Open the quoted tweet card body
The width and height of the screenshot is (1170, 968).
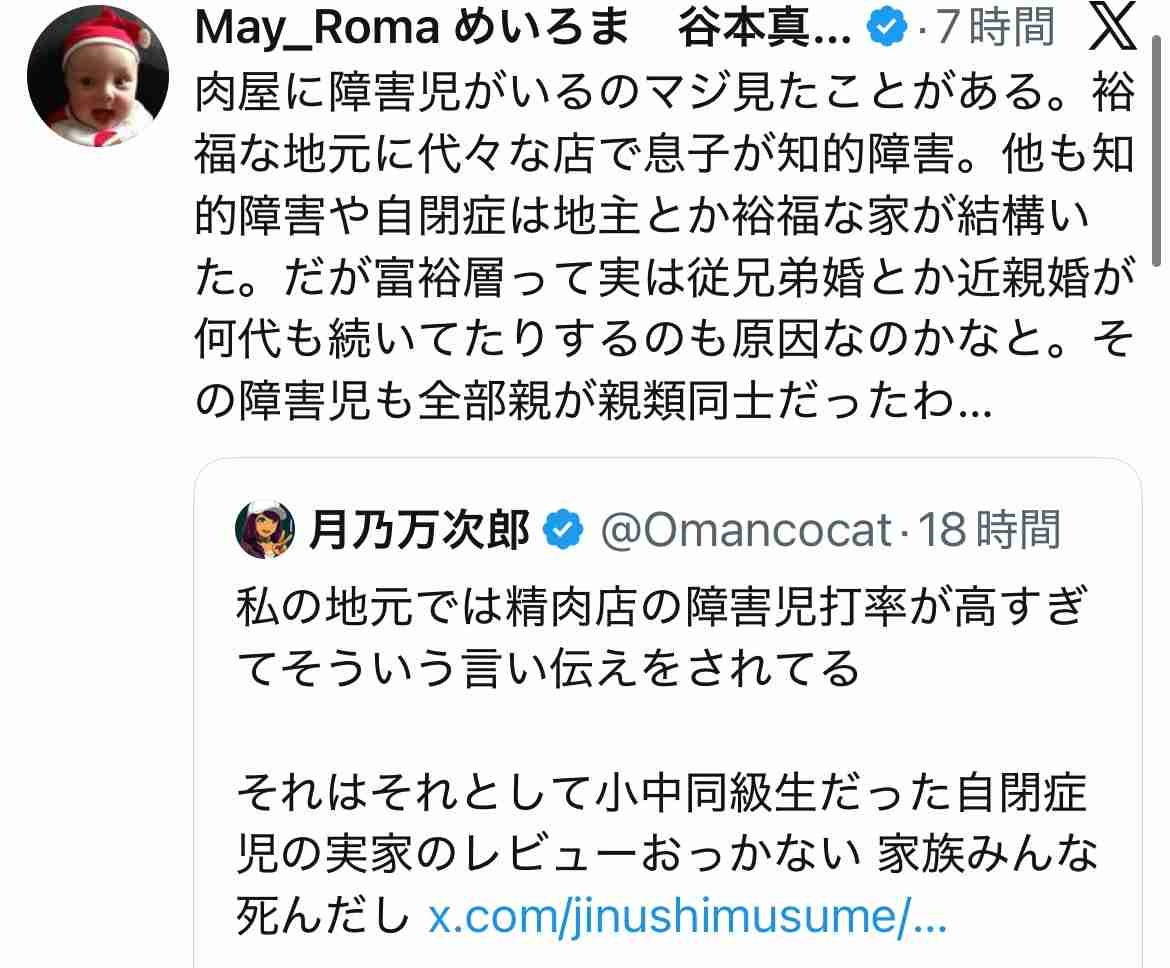pos(668,713)
